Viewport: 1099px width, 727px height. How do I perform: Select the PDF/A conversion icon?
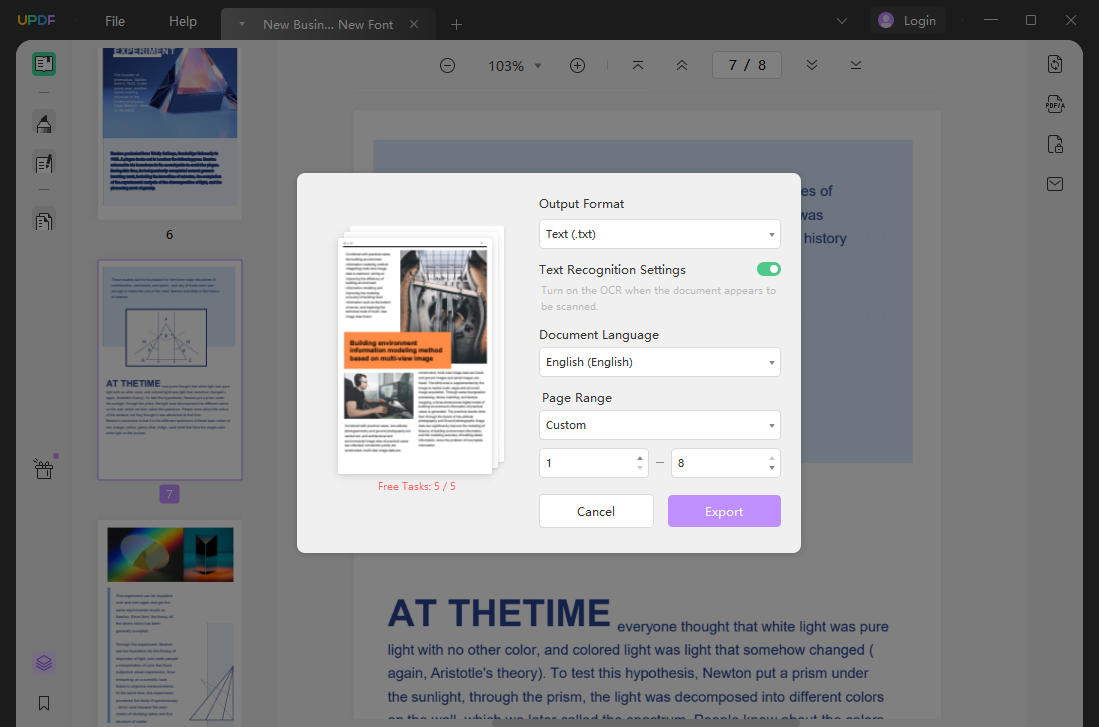pos(1055,104)
